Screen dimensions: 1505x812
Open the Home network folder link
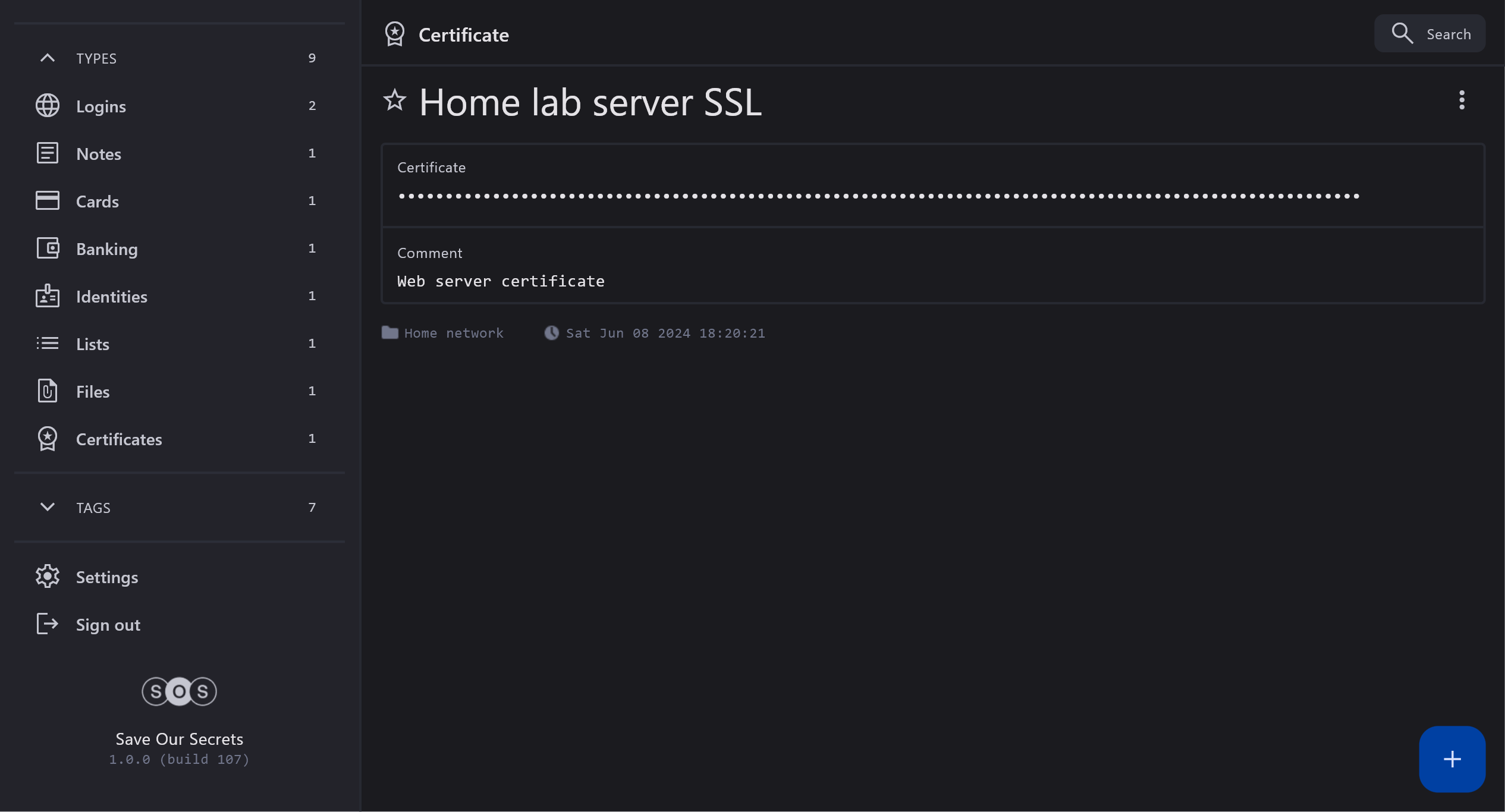click(453, 333)
